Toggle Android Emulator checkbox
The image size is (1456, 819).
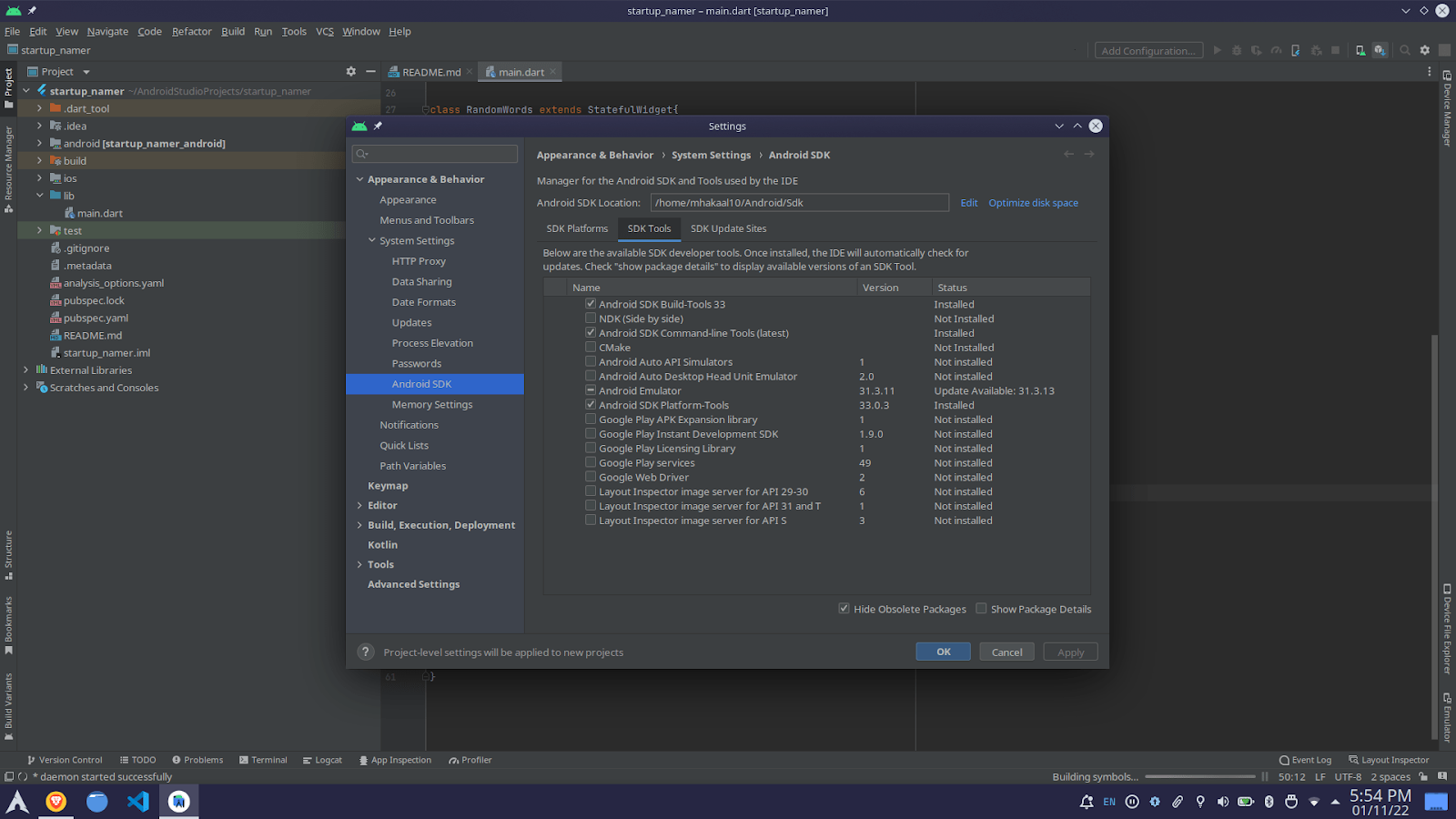coord(591,390)
